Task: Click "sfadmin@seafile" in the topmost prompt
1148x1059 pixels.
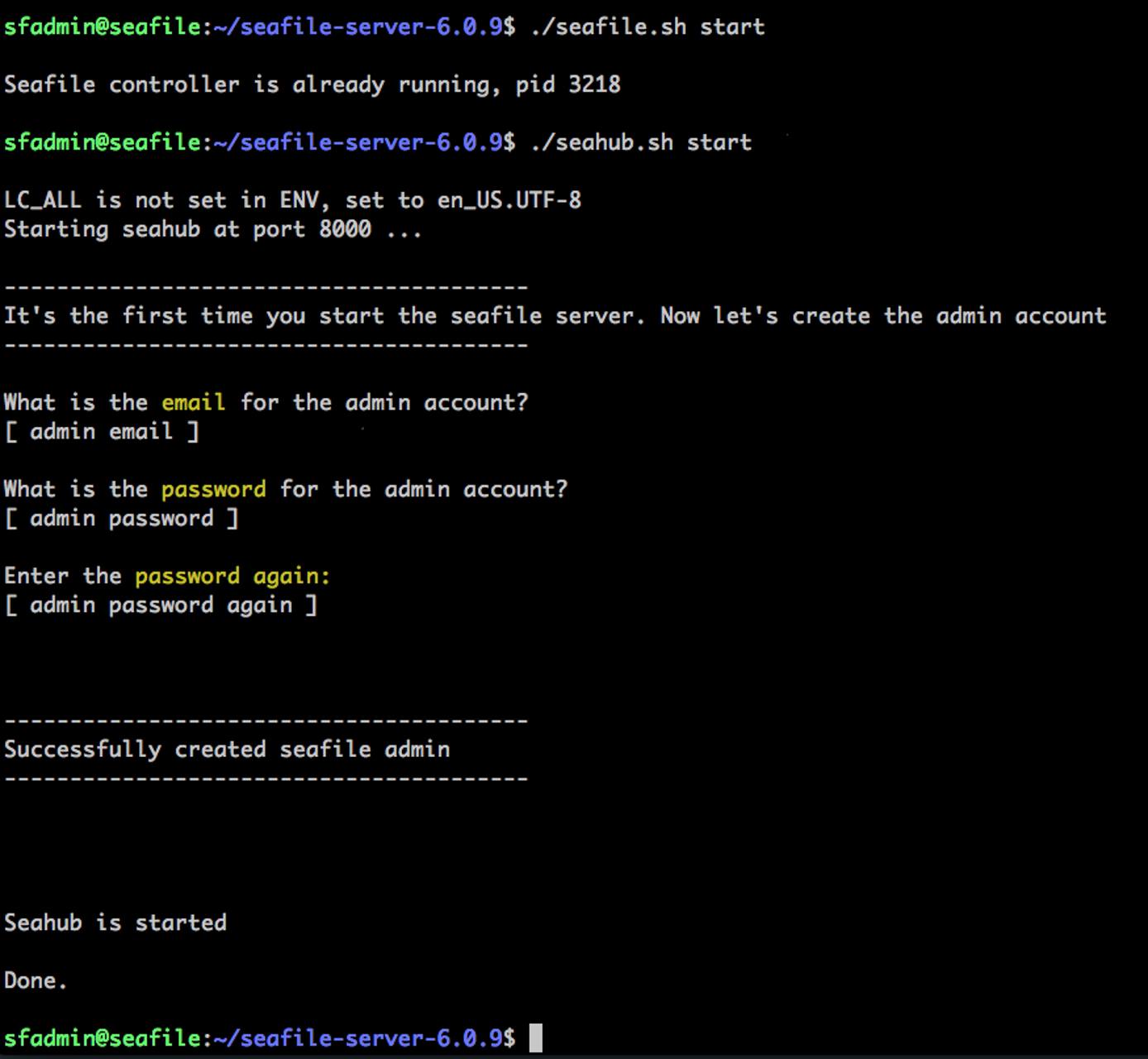Action: click(102, 26)
